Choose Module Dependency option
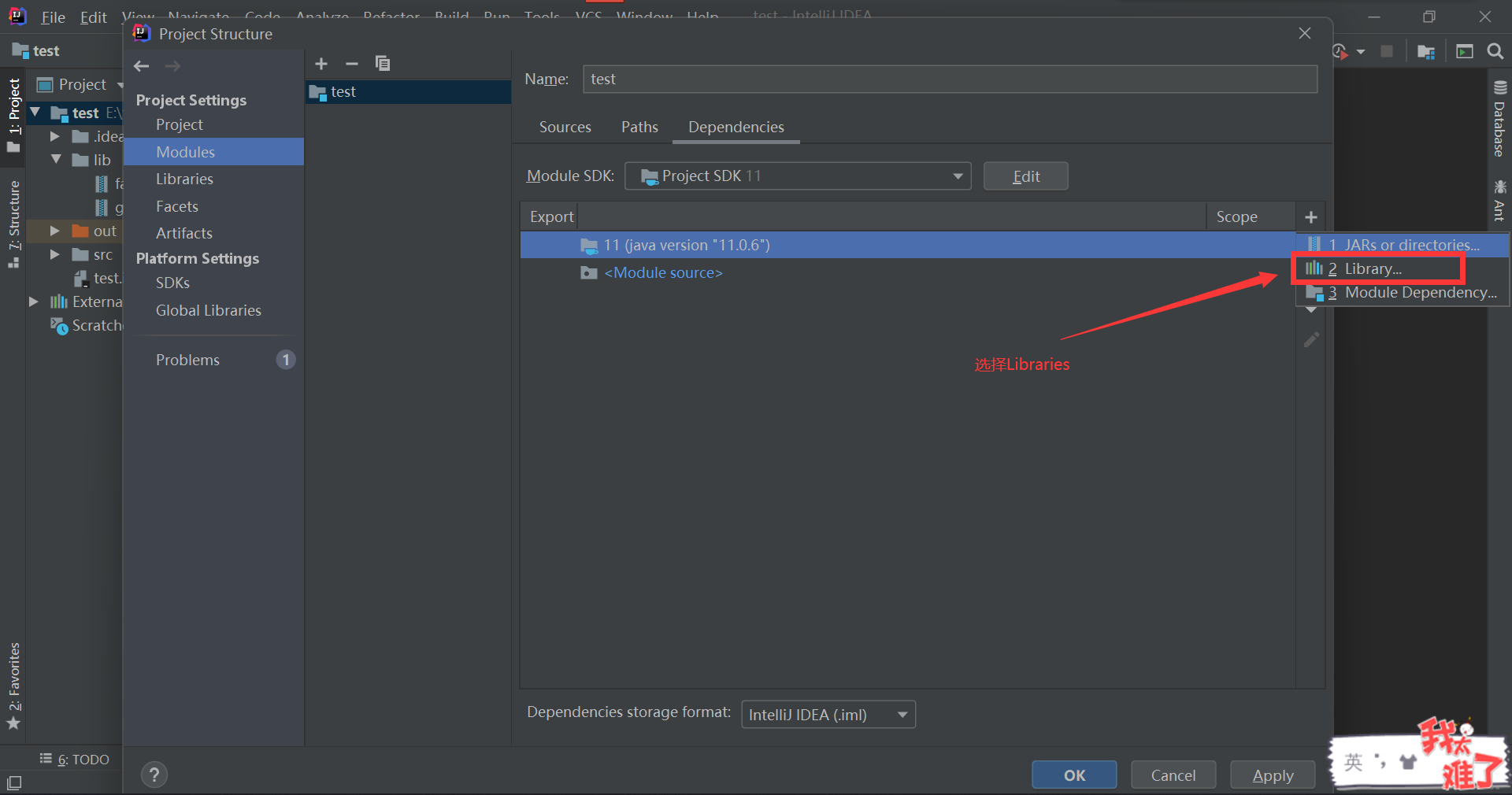 1403,293
